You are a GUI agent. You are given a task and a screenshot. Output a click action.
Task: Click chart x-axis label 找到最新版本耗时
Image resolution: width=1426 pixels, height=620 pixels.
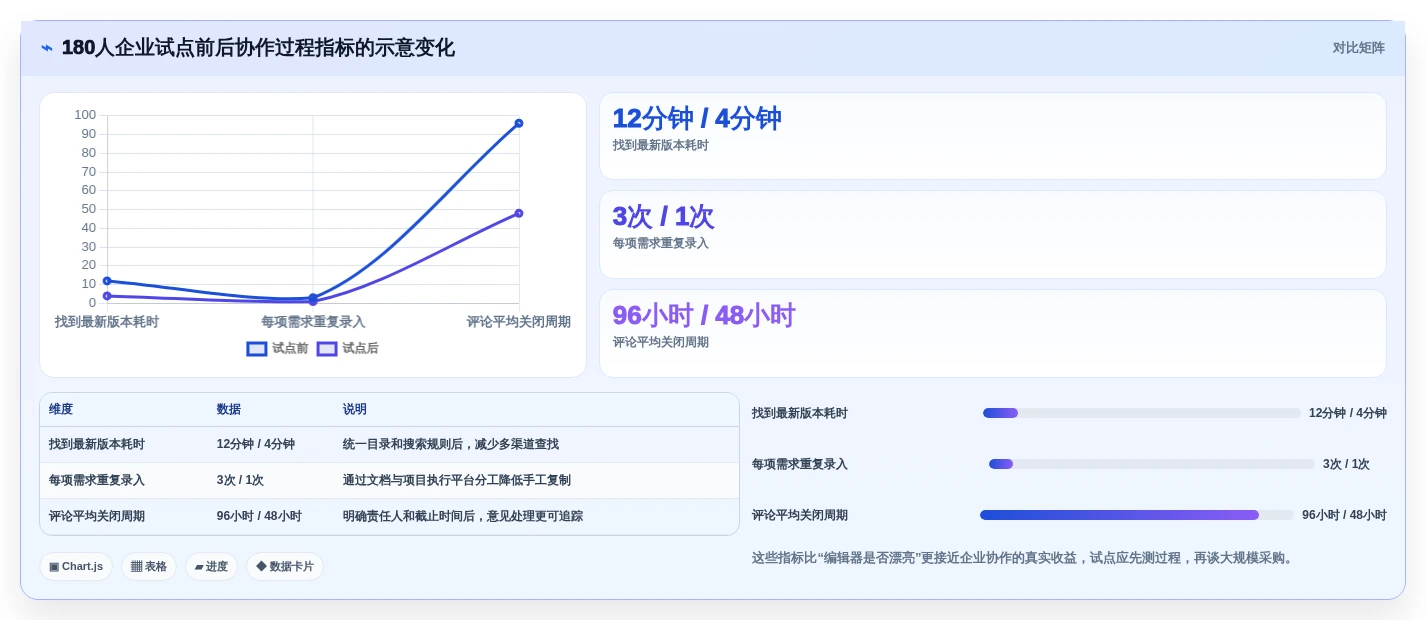click(x=107, y=322)
